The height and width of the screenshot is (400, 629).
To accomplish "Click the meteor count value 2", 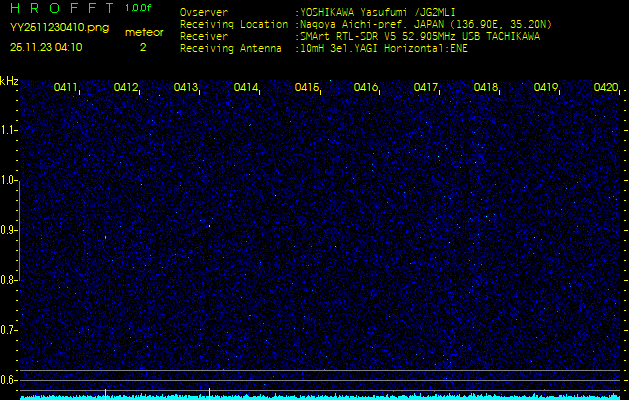I will pos(142,47).
